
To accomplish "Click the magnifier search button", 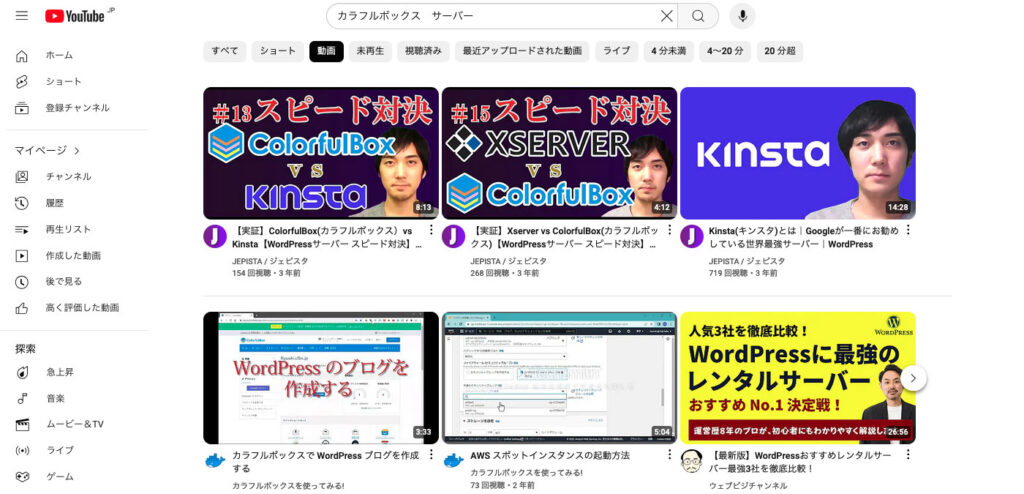I will click(698, 16).
